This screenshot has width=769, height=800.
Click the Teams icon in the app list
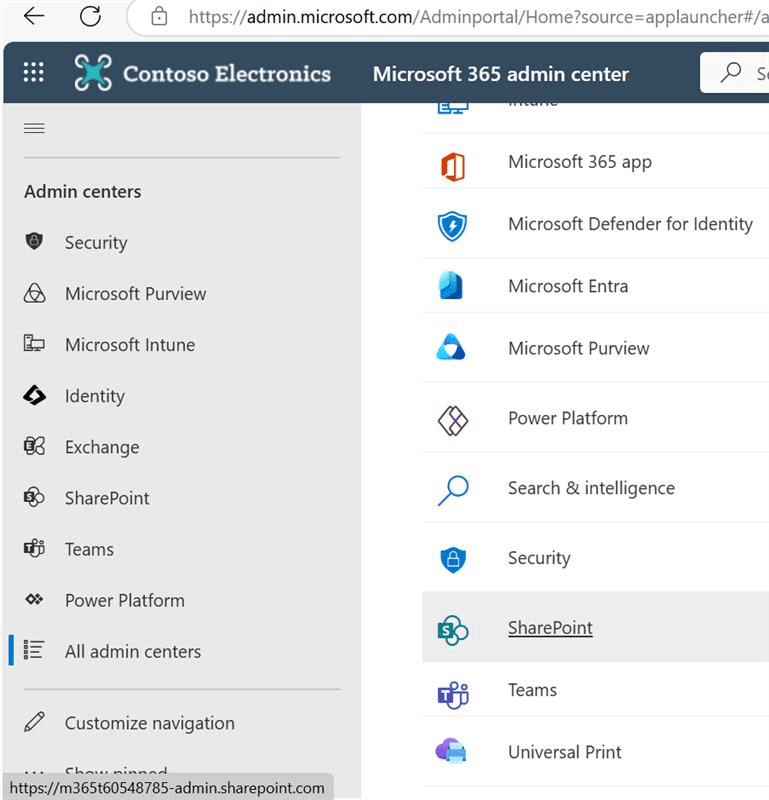coord(453,691)
